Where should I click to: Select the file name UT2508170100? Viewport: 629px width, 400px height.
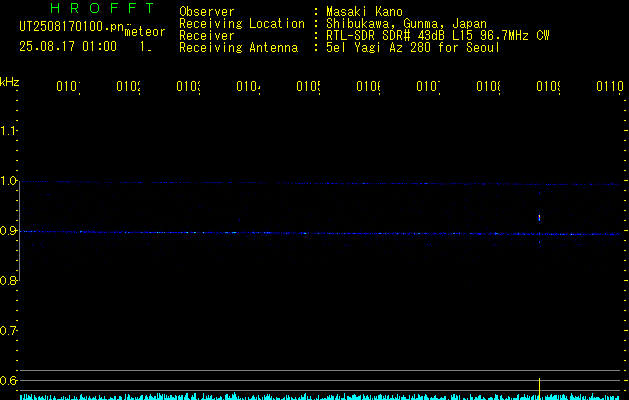[71, 26]
